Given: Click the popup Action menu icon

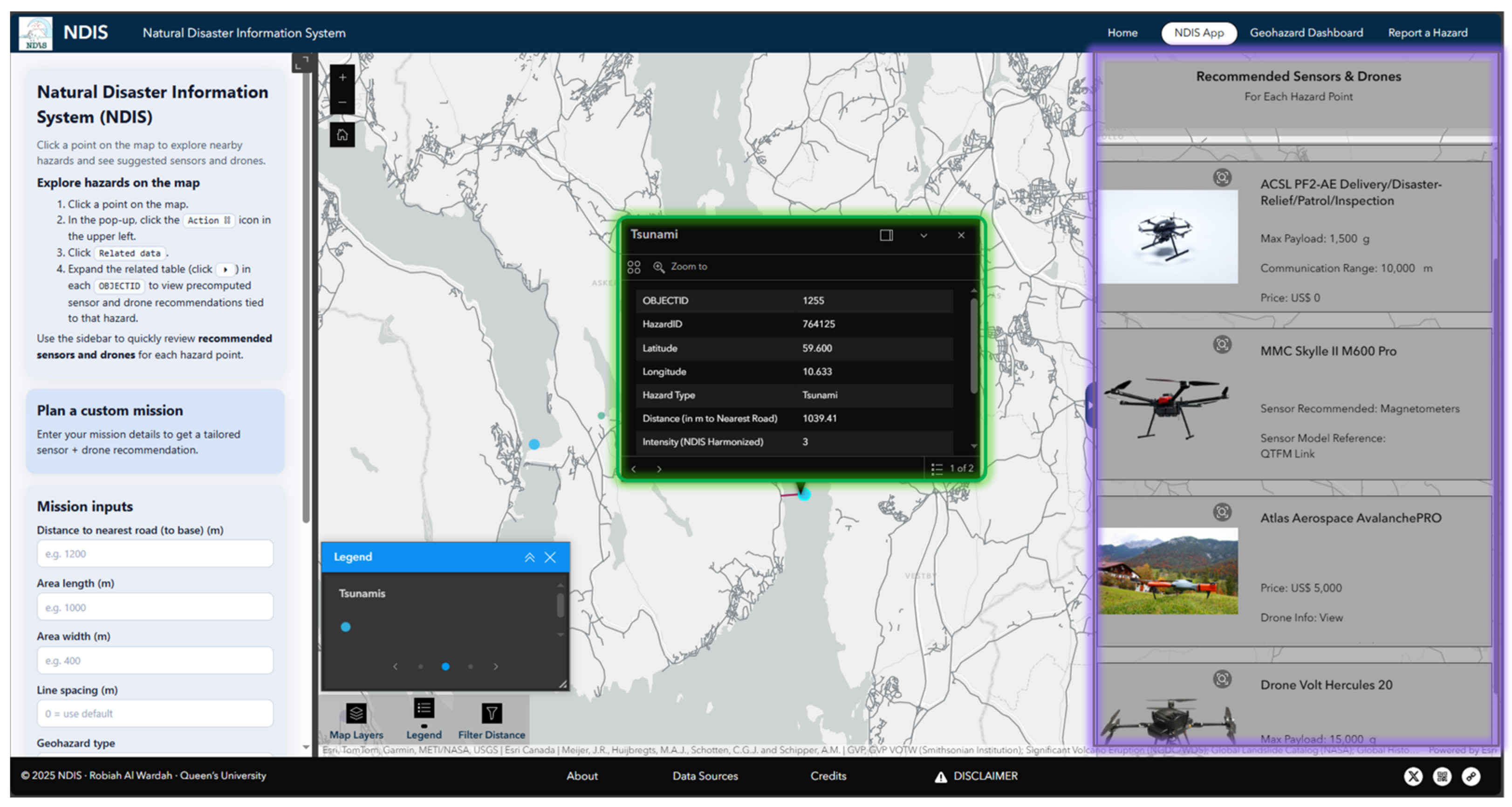Looking at the screenshot, I should click(634, 267).
